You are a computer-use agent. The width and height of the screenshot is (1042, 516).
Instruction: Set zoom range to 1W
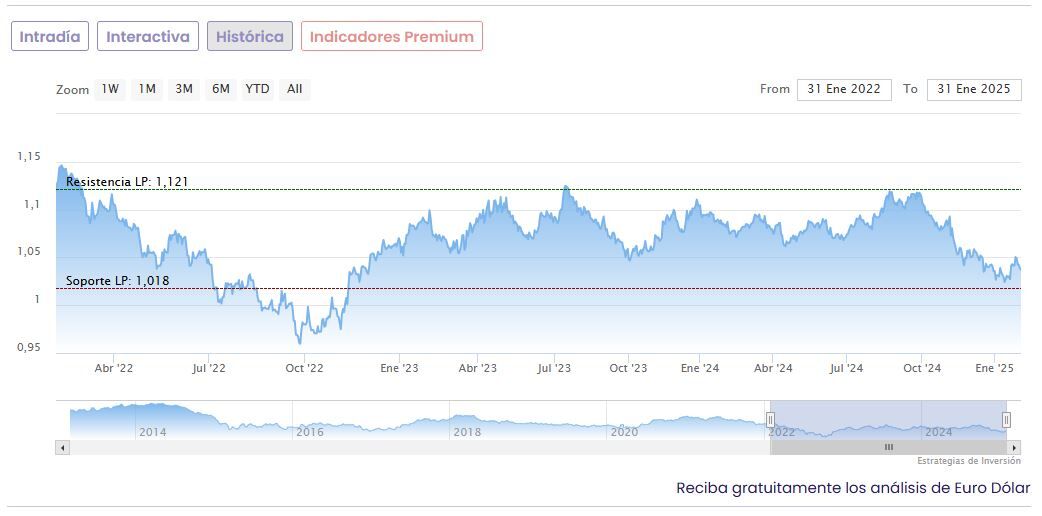coord(110,89)
